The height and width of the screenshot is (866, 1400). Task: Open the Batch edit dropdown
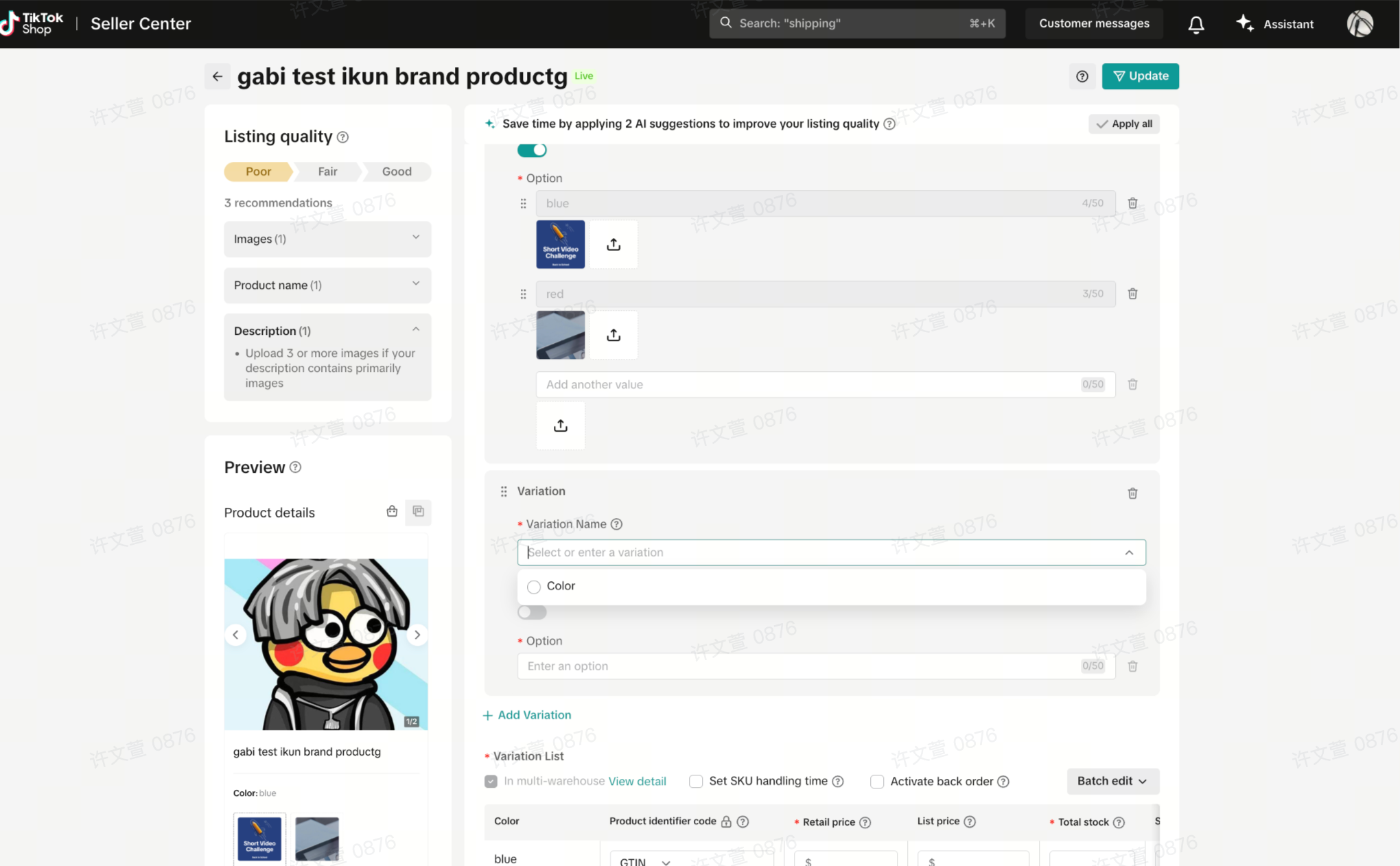click(1112, 781)
